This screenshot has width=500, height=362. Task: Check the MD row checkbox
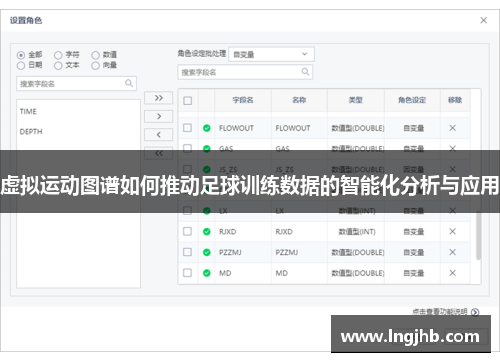188,273
